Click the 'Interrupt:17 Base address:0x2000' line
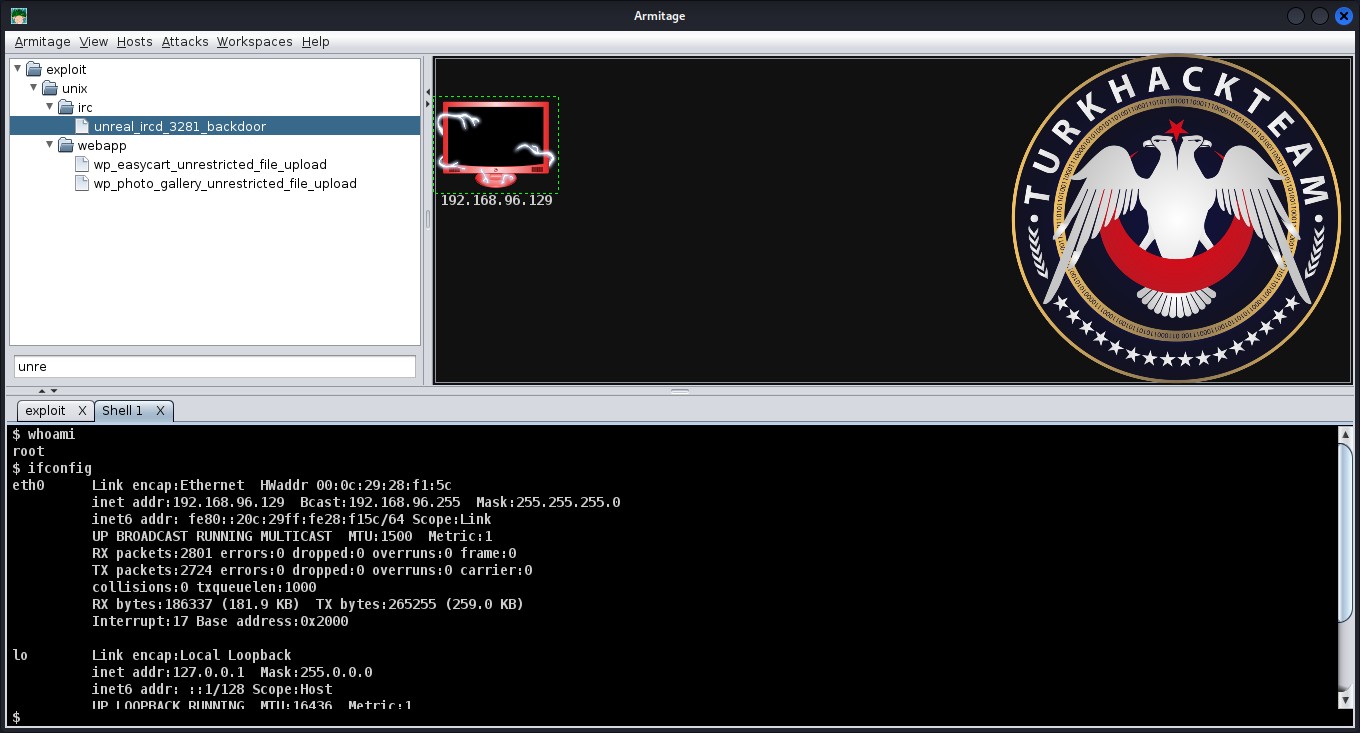 [220, 621]
